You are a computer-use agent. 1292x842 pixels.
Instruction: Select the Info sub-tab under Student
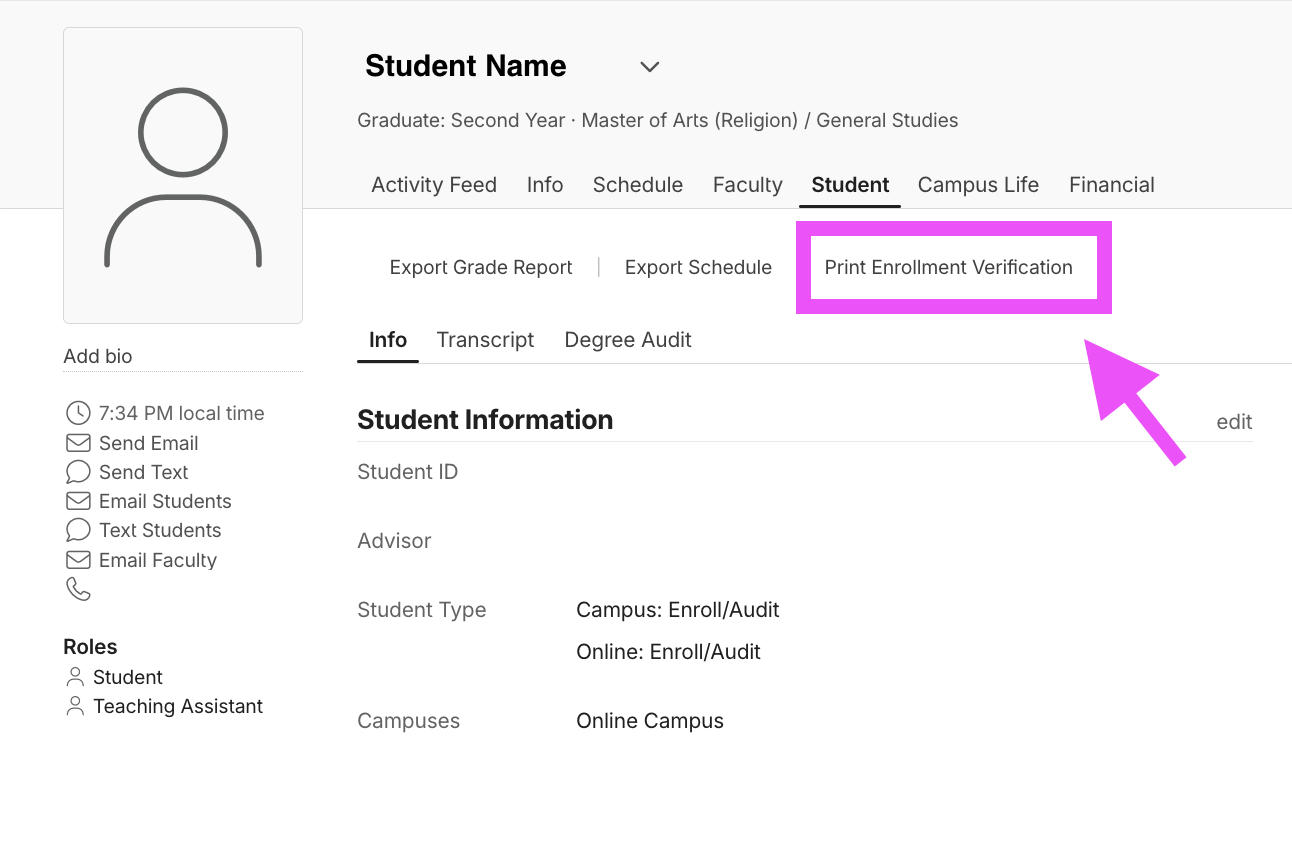point(388,340)
